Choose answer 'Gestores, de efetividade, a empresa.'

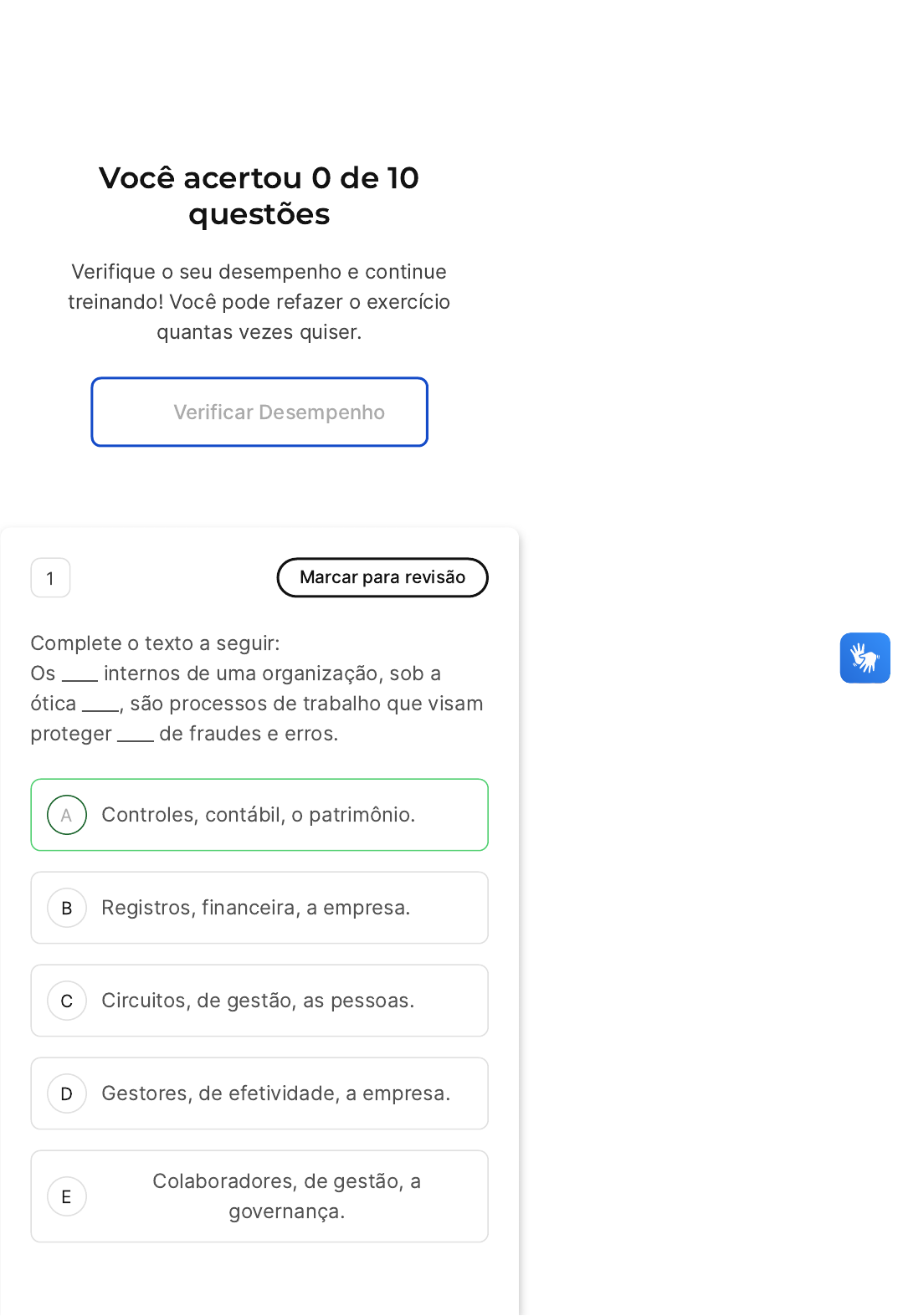[x=275, y=1093]
